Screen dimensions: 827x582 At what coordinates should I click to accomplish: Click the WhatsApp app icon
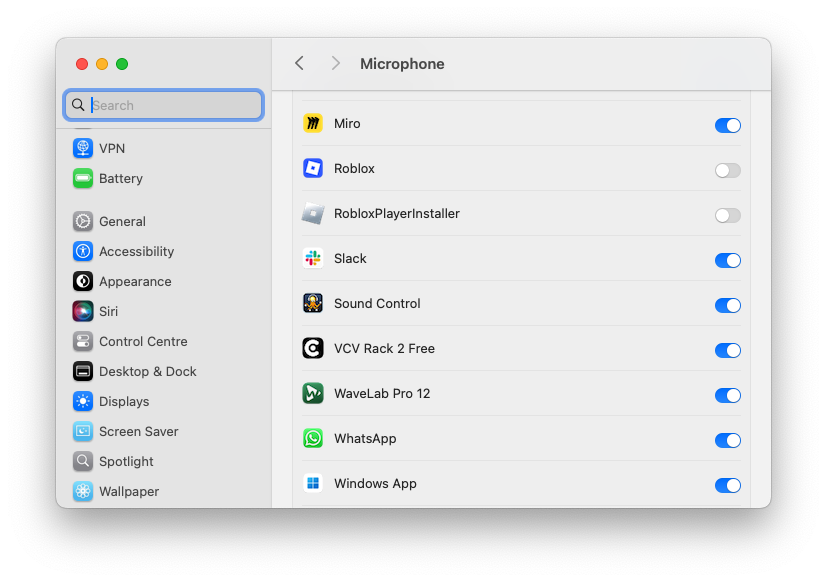[x=313, y=439]
